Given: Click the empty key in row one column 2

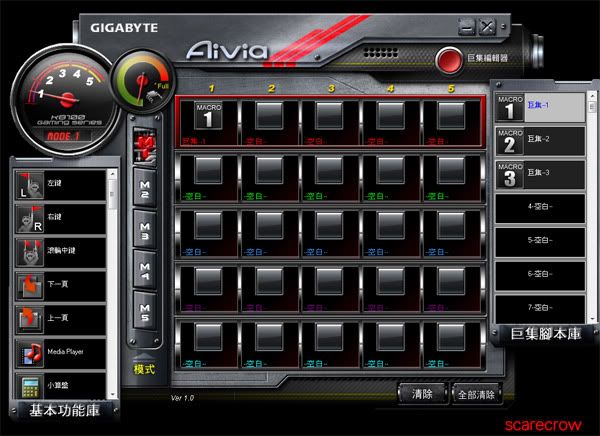Looking at the screenshot, I should point(269,115).
